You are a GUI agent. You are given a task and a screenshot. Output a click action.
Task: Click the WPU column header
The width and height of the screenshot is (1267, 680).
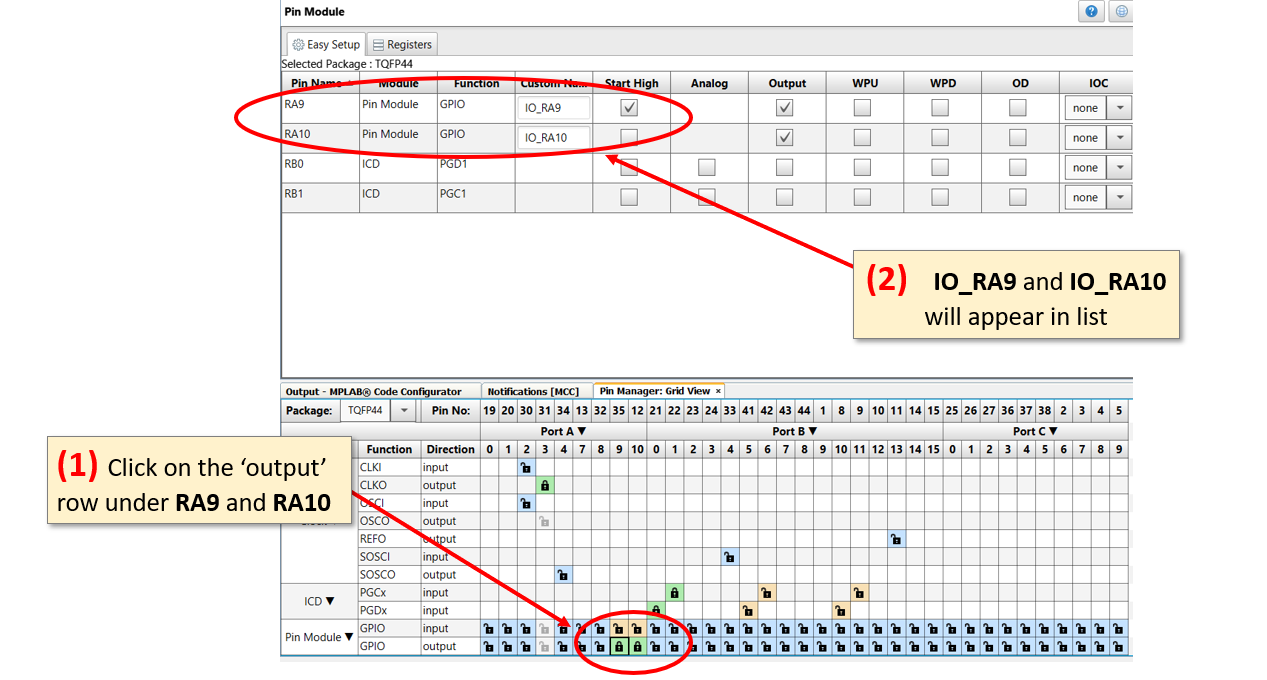(x=864, y=84)
